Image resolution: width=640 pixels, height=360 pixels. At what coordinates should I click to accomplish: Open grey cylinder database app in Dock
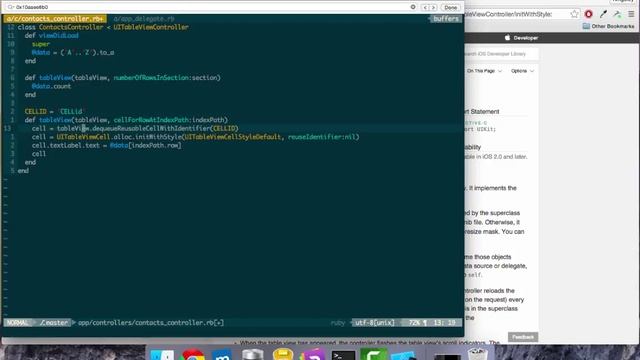[253, 354]
